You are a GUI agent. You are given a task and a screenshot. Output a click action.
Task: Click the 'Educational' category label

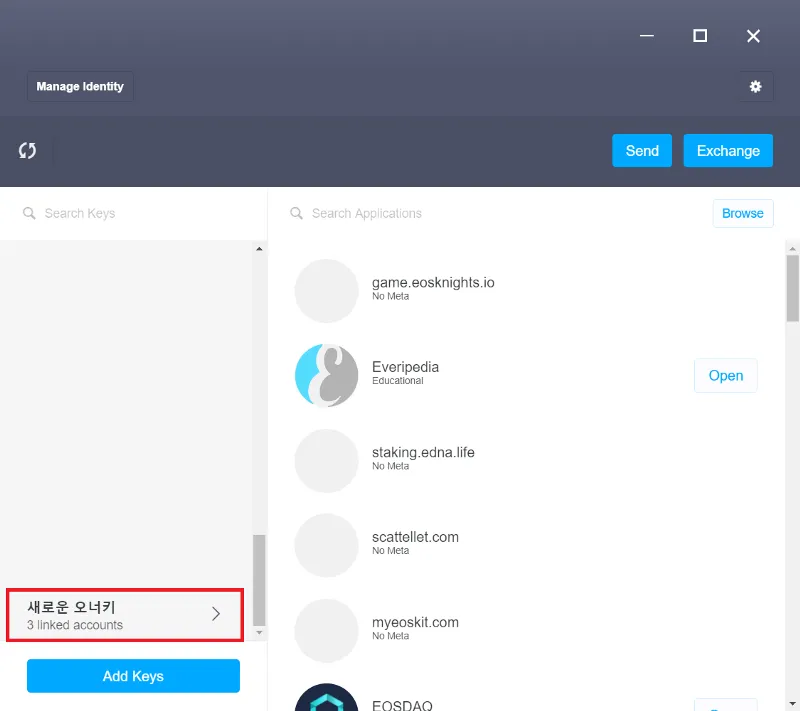(397, 380)
